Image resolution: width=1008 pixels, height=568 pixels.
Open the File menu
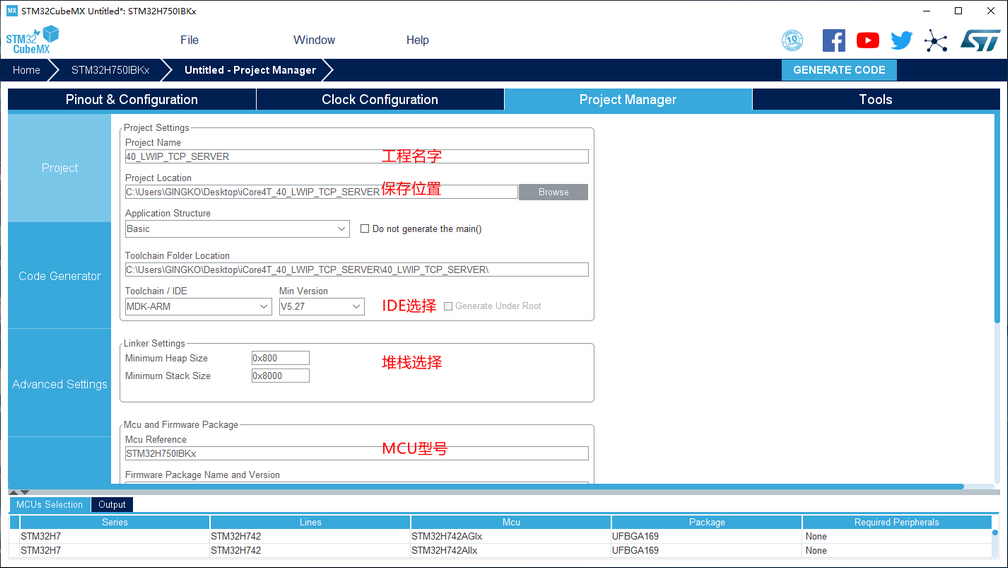pyautogui.click(x=189, y=40)
